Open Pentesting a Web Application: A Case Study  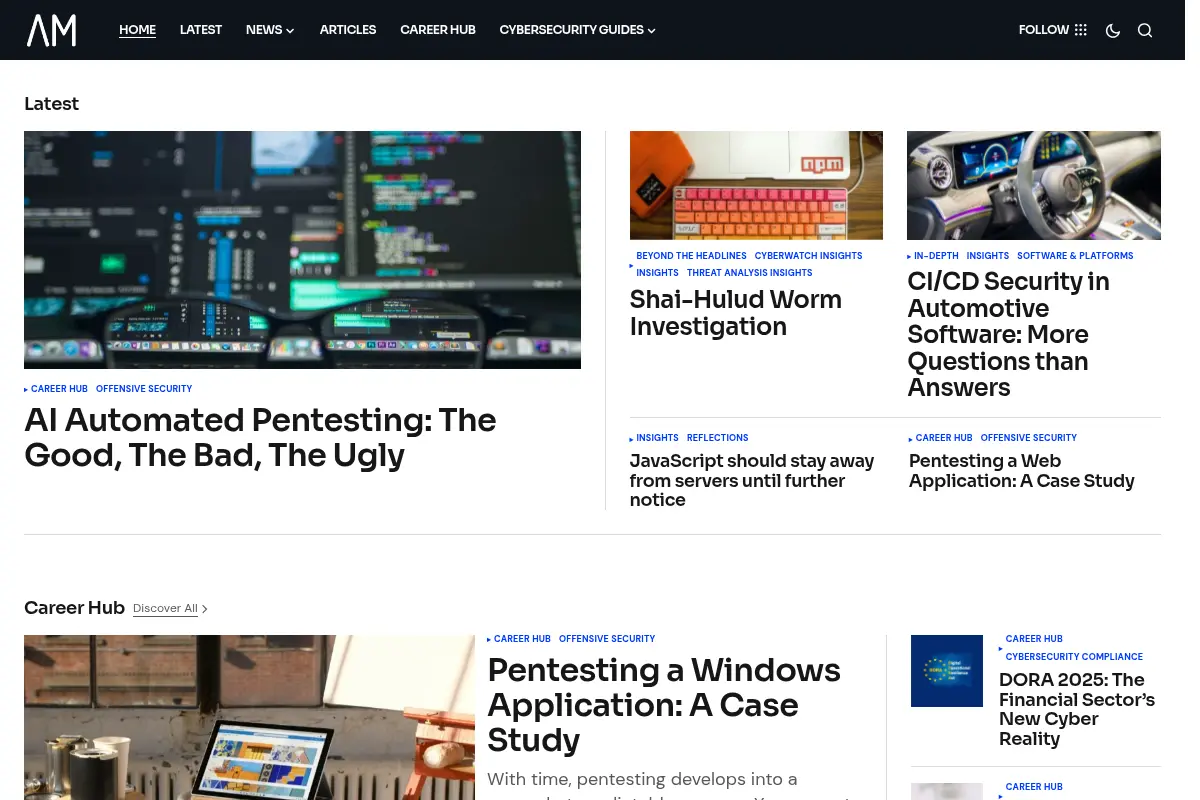pos(1021,471)
